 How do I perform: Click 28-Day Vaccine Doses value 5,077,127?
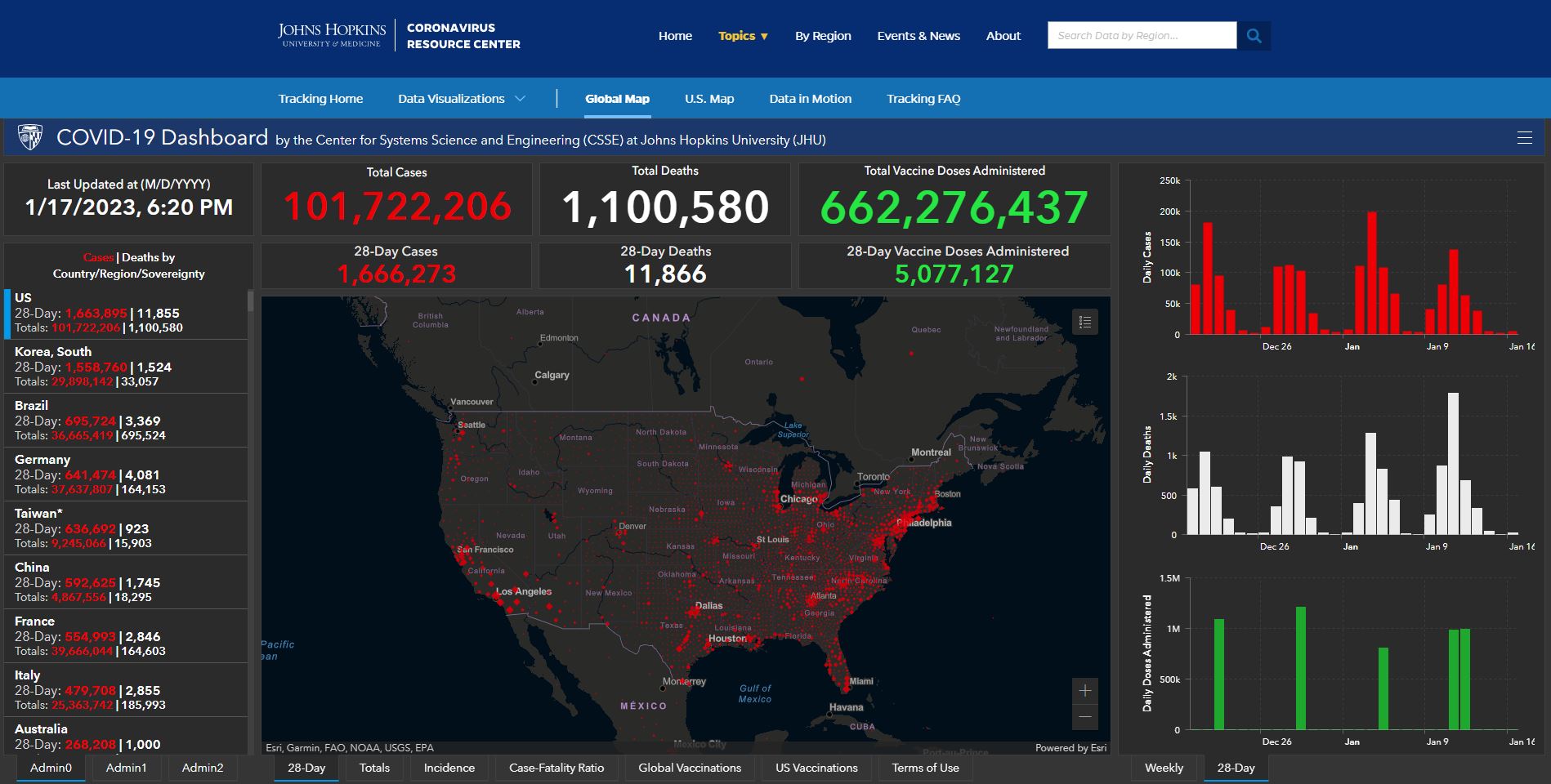pyautogui.click(x=954, y=274)
